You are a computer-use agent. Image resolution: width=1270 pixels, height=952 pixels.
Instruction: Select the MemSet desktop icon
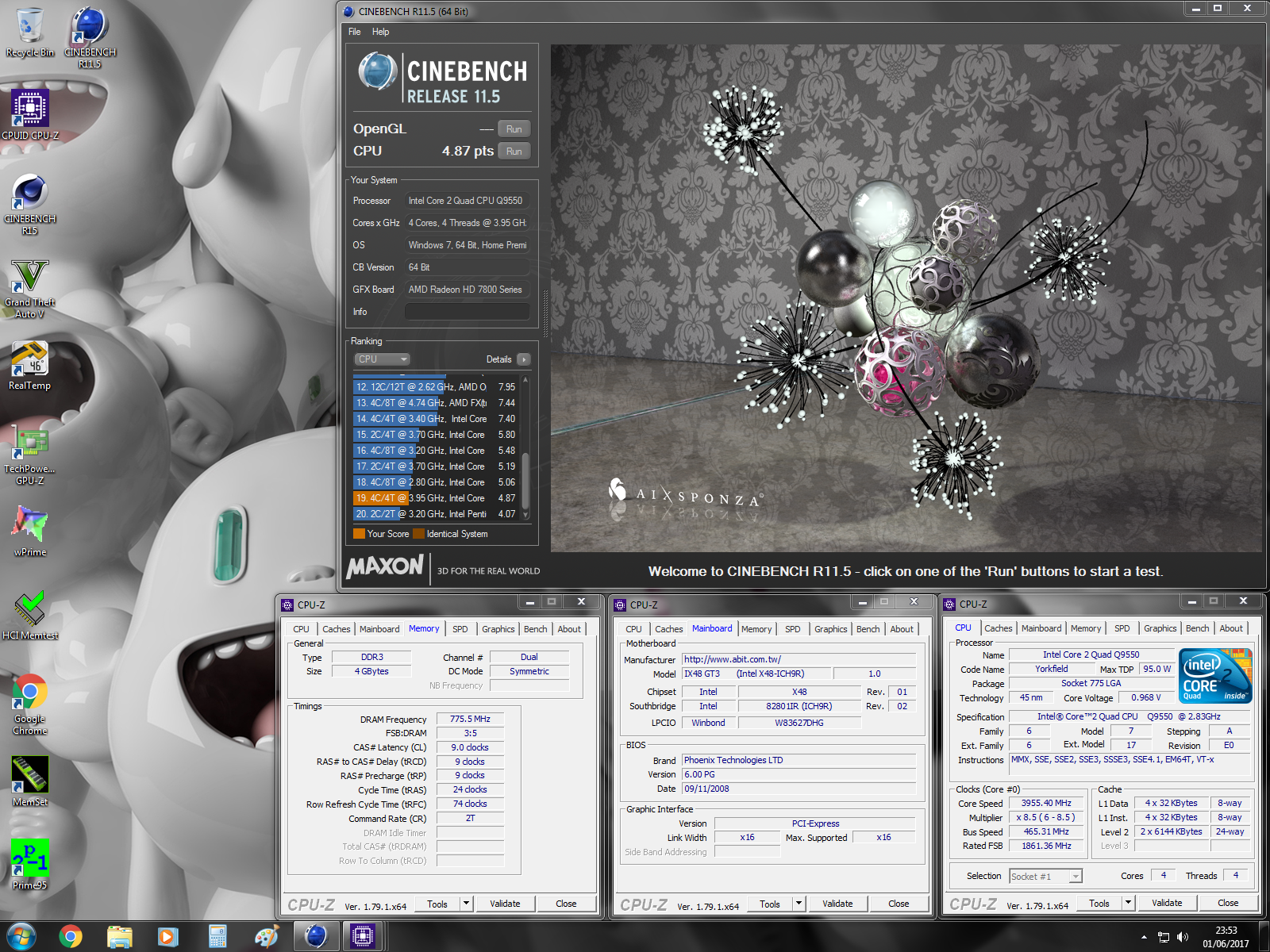30,781
